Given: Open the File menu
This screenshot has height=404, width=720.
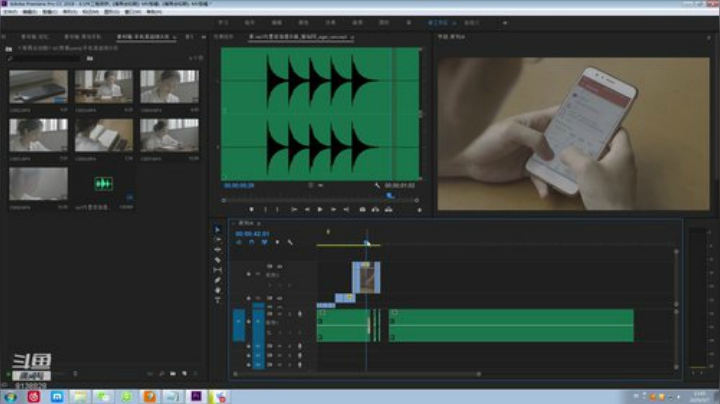Looking at the screenshot, I should [x=10, y=11].
